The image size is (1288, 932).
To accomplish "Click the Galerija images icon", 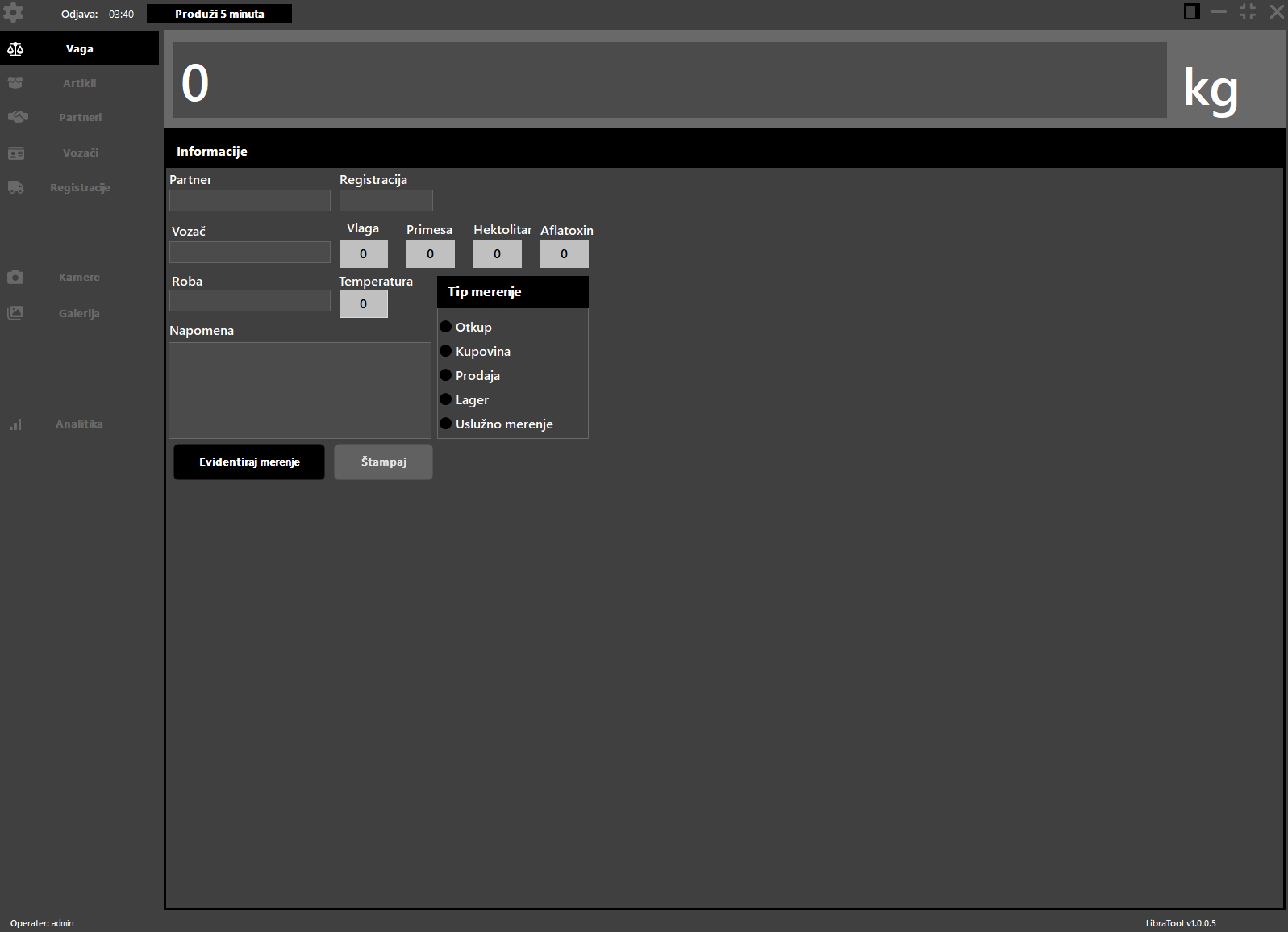I will pos(15,313).
